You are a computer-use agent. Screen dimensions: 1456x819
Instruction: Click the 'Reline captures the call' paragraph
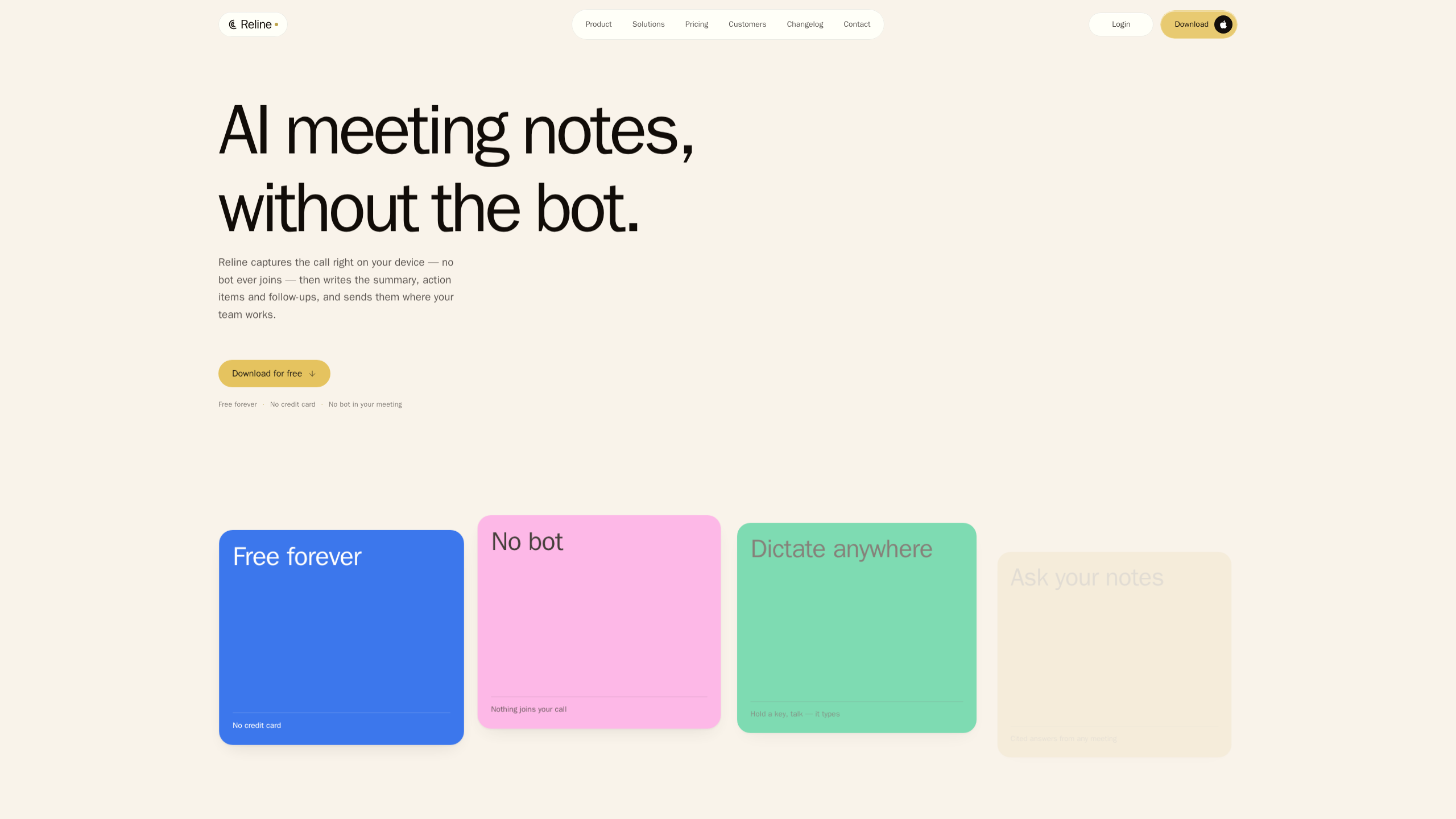tap(336, 288)
